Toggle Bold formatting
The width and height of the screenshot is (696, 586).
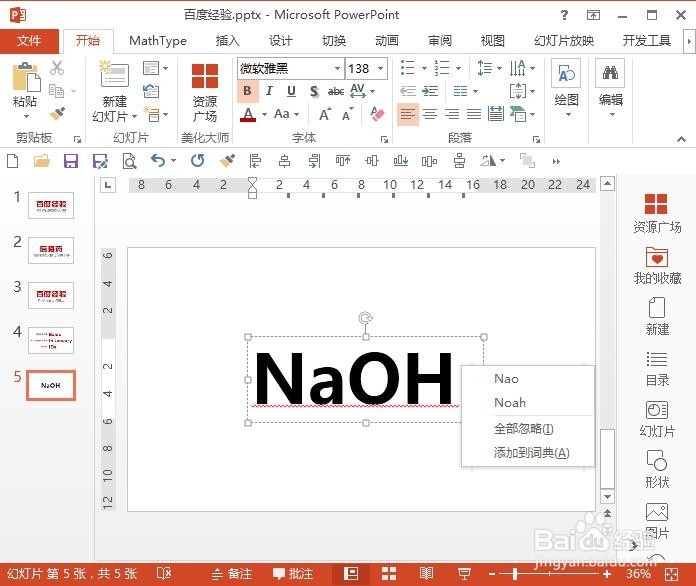pyautogui.click(x=247, y=91)
